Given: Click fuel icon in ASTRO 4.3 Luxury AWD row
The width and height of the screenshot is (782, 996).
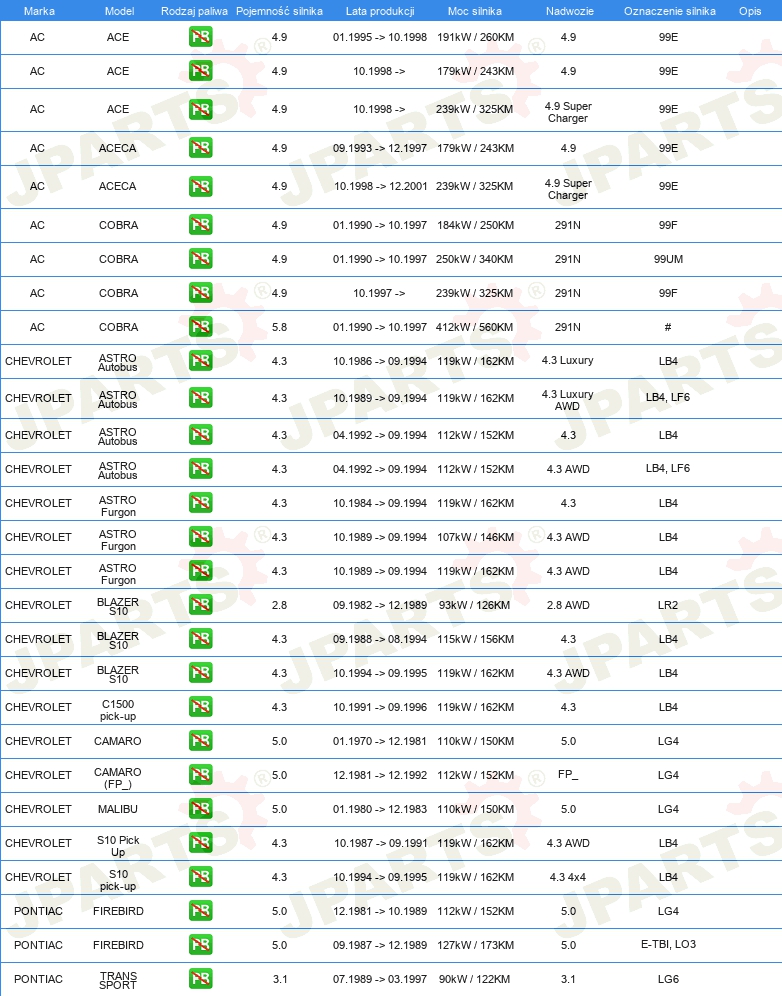Looking at the screenshot, I should [200, 398].
